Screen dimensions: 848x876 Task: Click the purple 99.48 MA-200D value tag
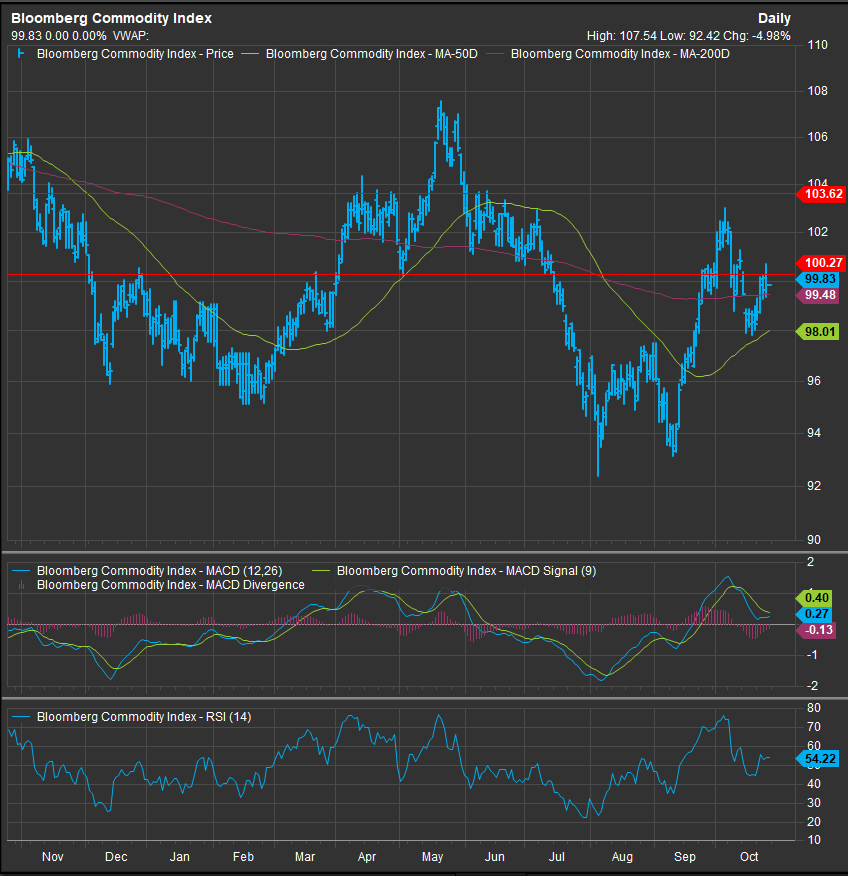pos(818,295)
